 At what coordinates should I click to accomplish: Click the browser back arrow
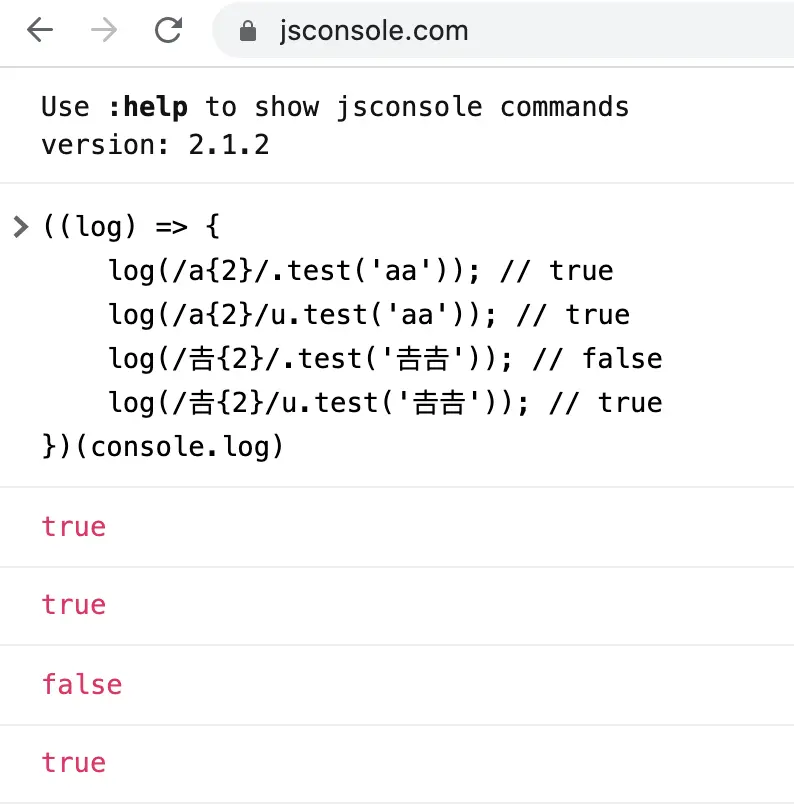[x=40, y=30]
